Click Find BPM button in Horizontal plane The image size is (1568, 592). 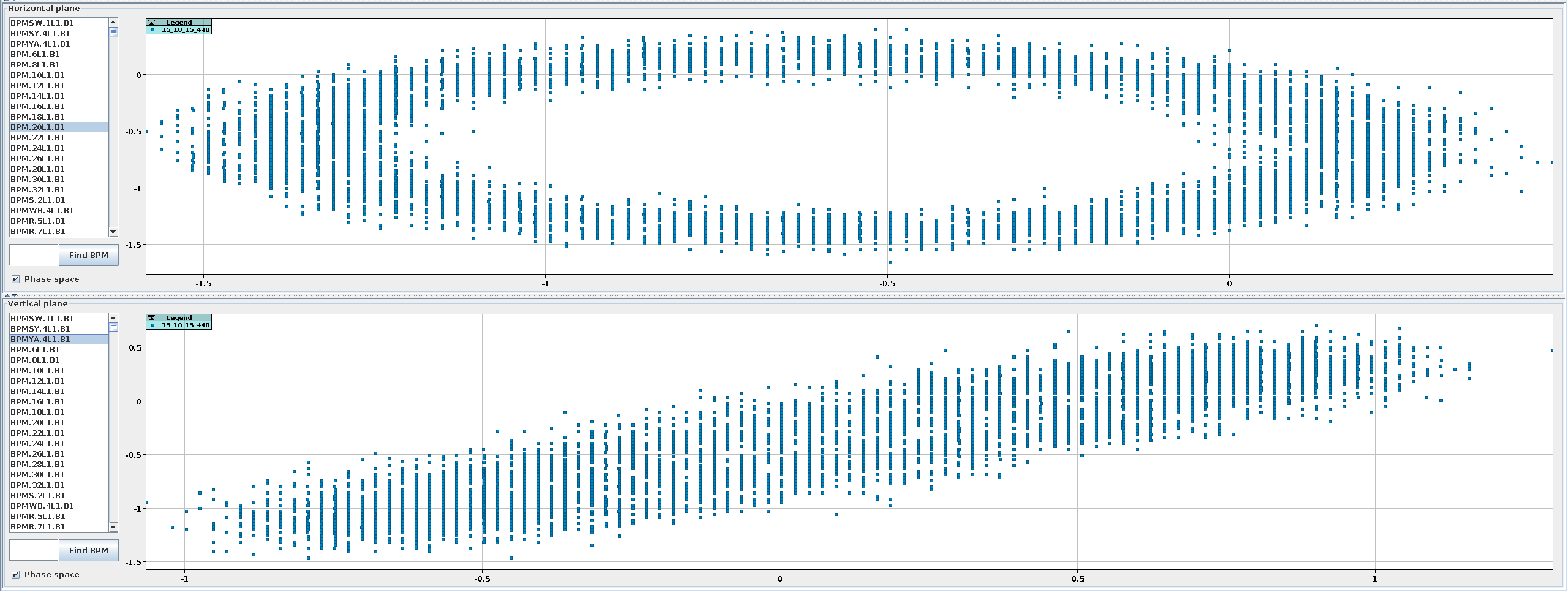click(88, 255)
